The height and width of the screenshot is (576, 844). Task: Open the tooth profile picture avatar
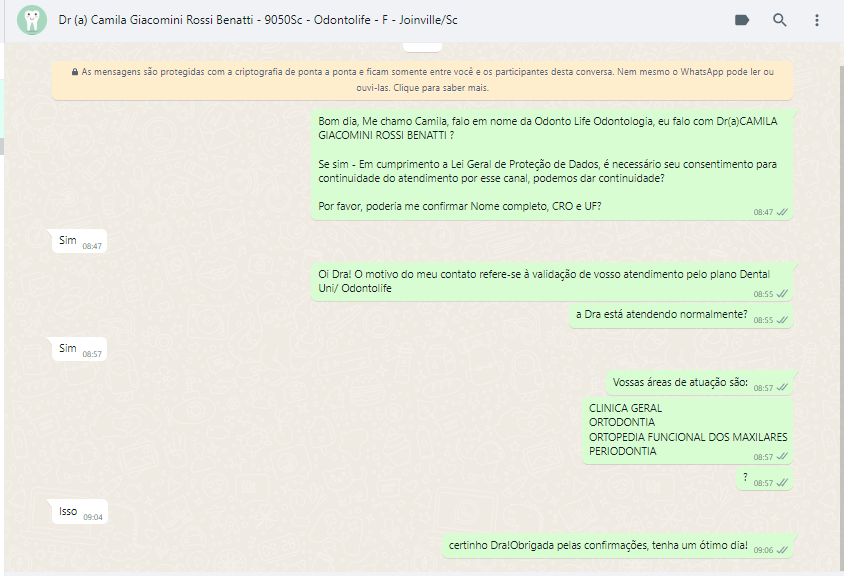click(x=32, y=20)
